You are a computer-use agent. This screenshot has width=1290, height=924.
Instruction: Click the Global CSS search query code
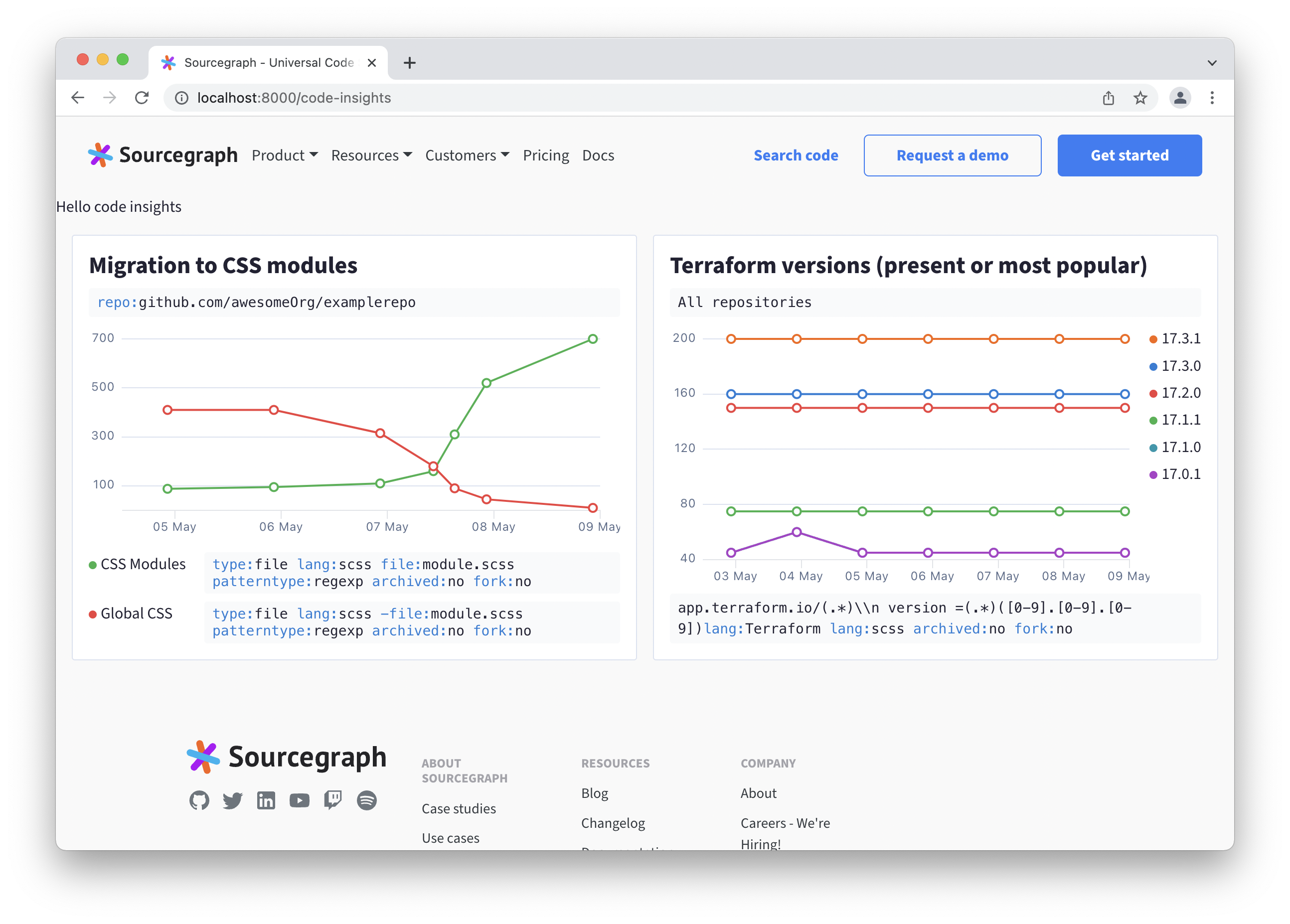coord(412,622)
